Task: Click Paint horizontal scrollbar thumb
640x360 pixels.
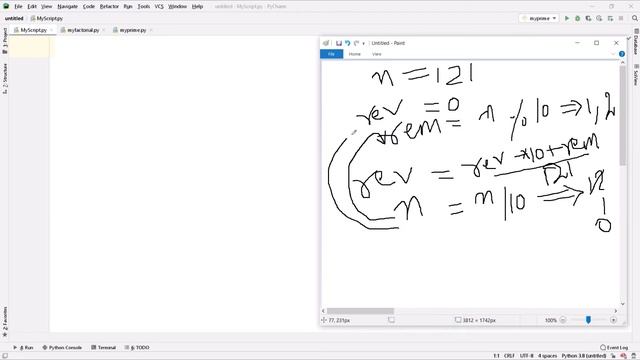Action: (x=360, y=311)
